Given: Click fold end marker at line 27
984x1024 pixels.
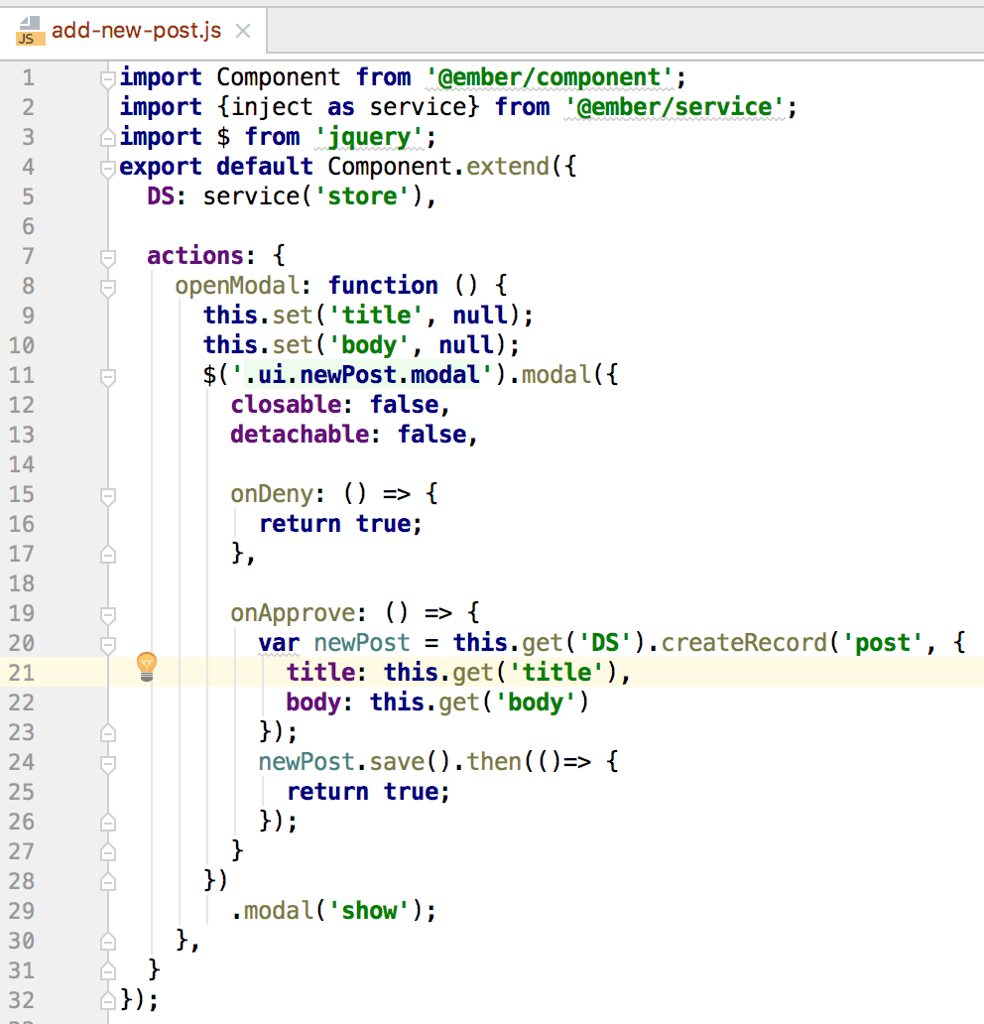Looking at the screenshot, I should click(x=108, y=852).
